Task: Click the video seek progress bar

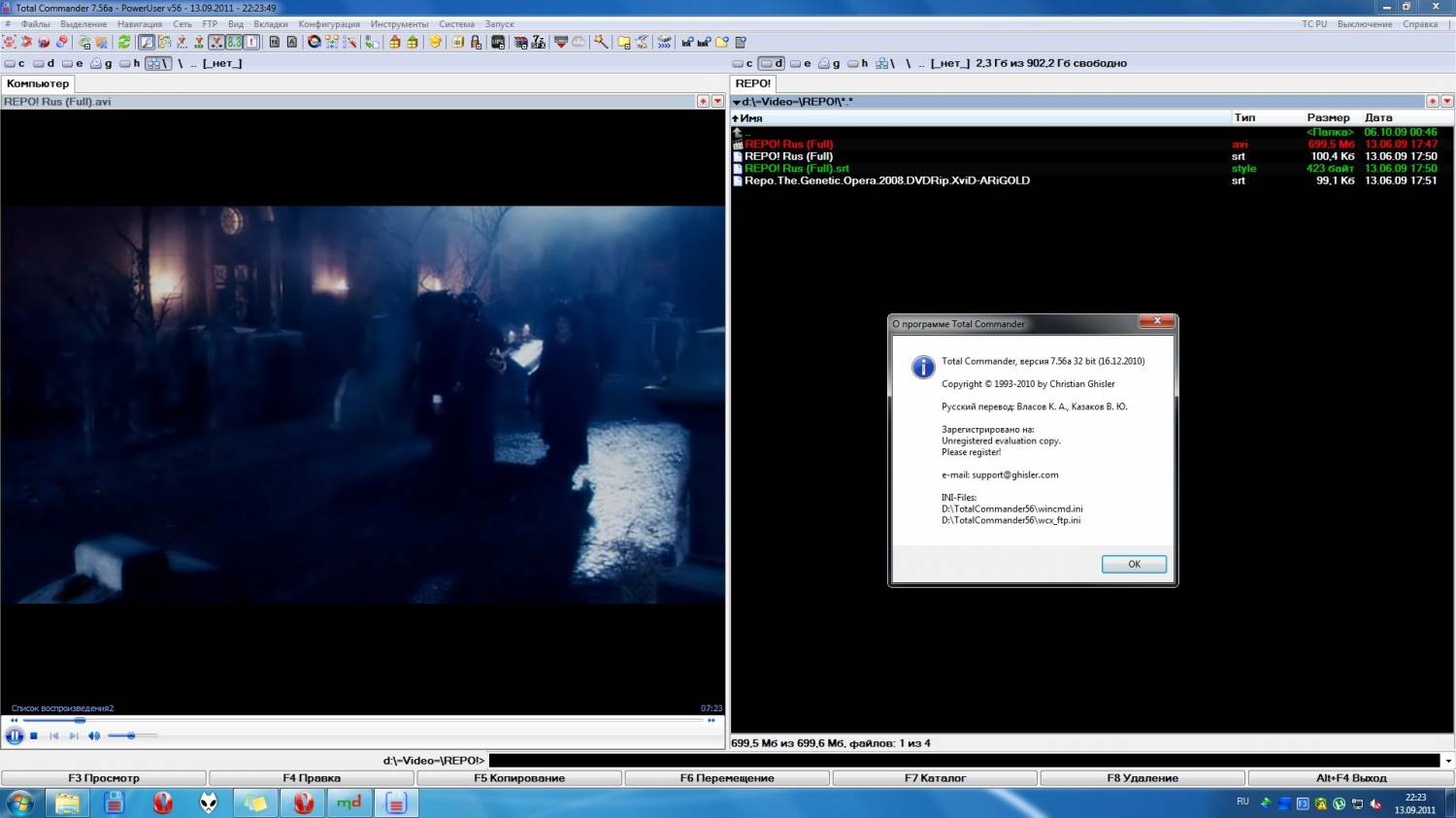Action: [363, 720]
